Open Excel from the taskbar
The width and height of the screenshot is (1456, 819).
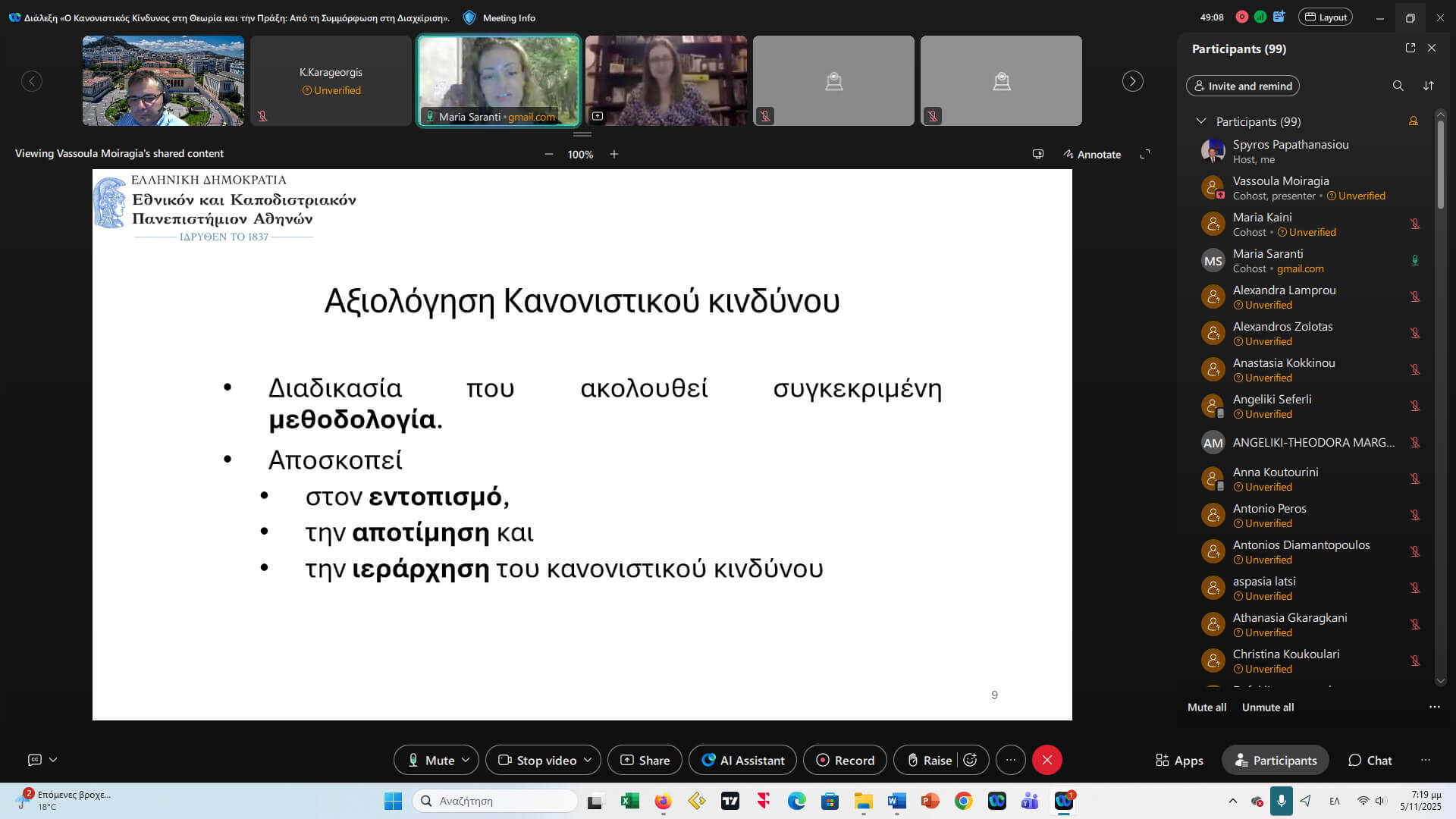tap(629, 801)
